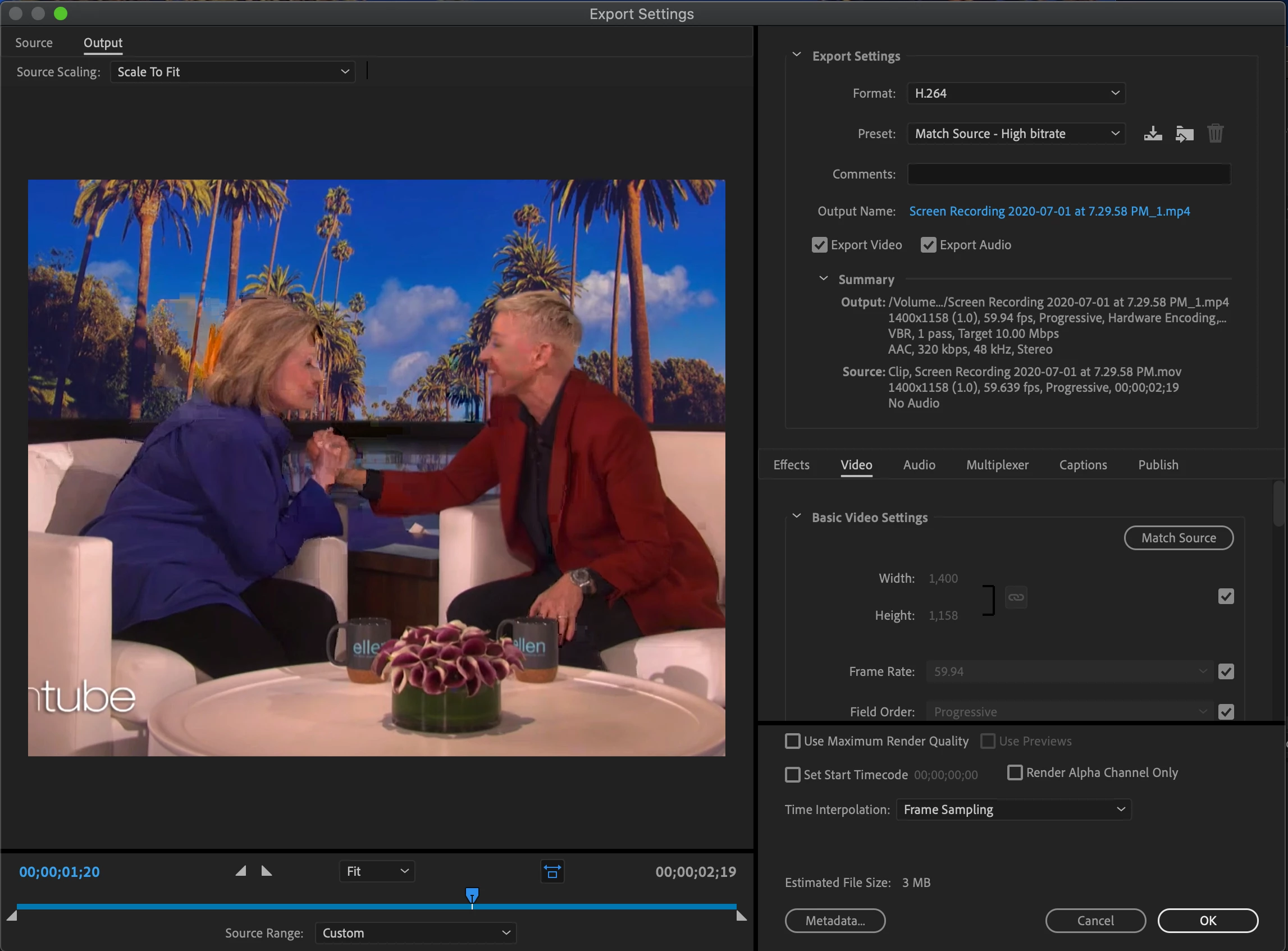Click the width-height link constraint icon

click(1016, 597)
